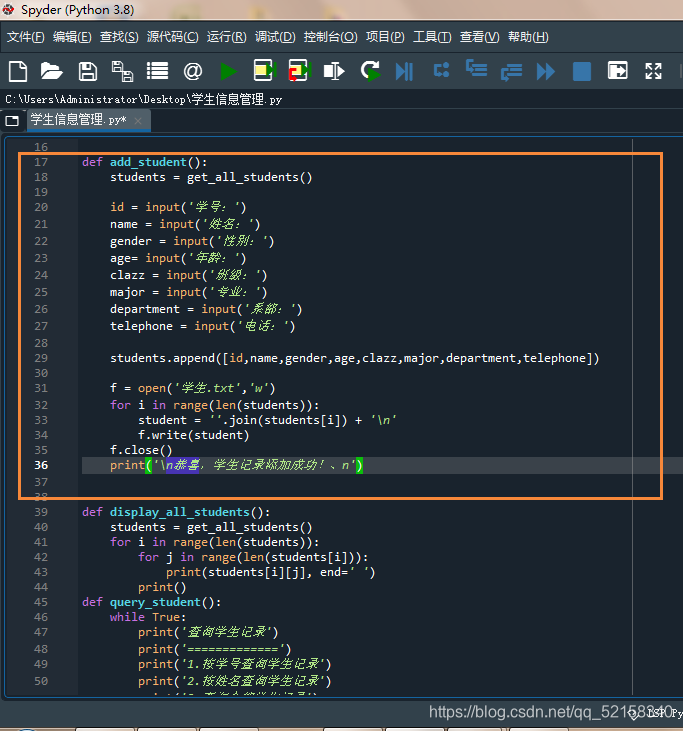The width and height of the screenshot is (683, 731).
Task: Click the 'department = input' line 26
Action: 206,309
